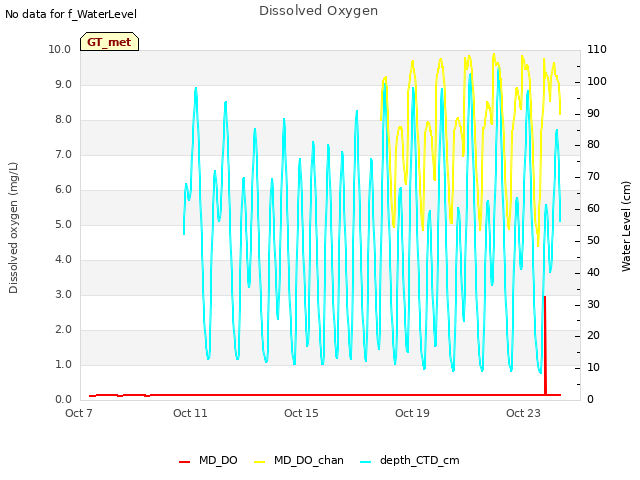Viewport: 640px width, 480px height.
Task: Click the 4.0 left axis tick label
Action: click(x=63, y=260)
